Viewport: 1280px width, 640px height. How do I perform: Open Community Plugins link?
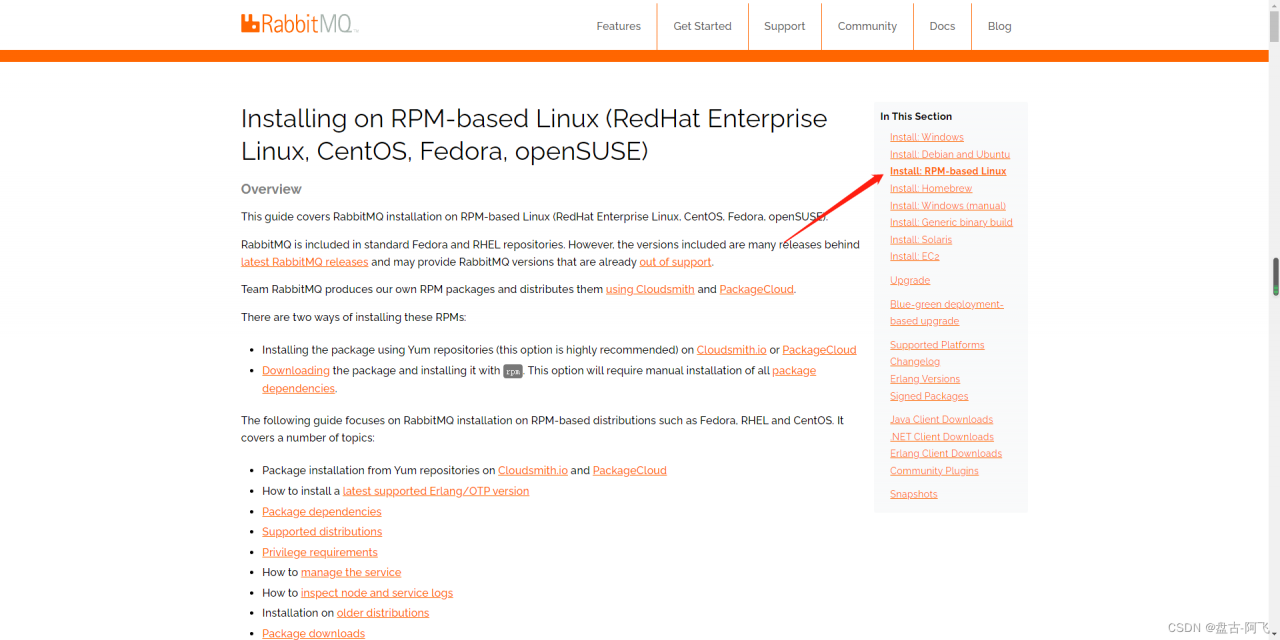point(934,470)
